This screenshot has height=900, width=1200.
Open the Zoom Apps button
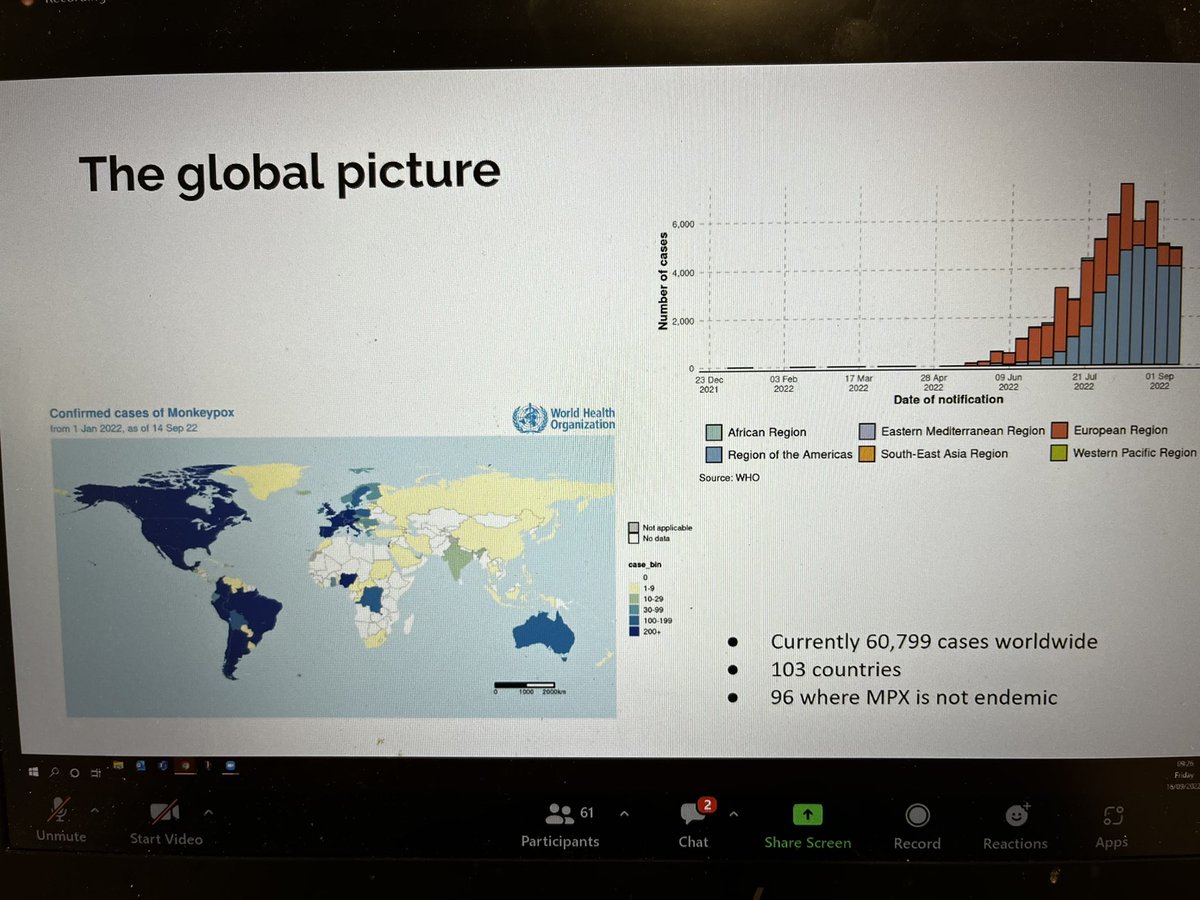coord(1111,827)
